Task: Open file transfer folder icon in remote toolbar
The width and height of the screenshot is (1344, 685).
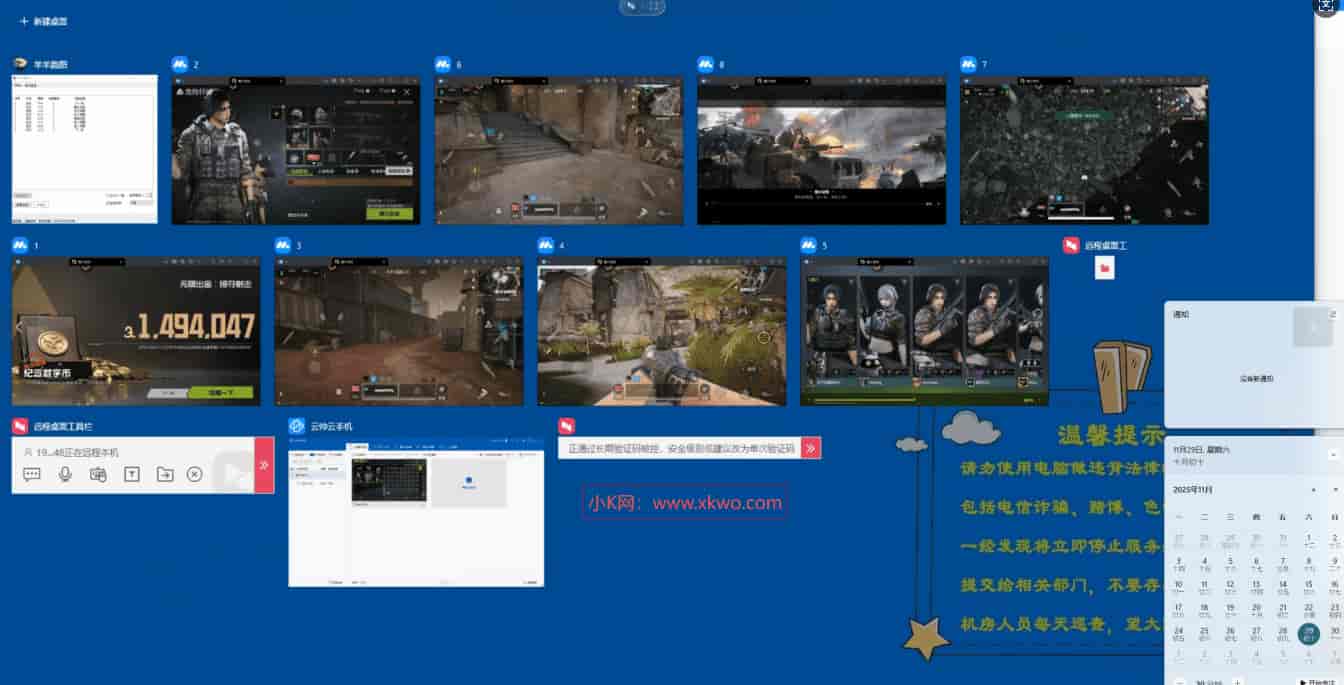Action: coord(165,474)
